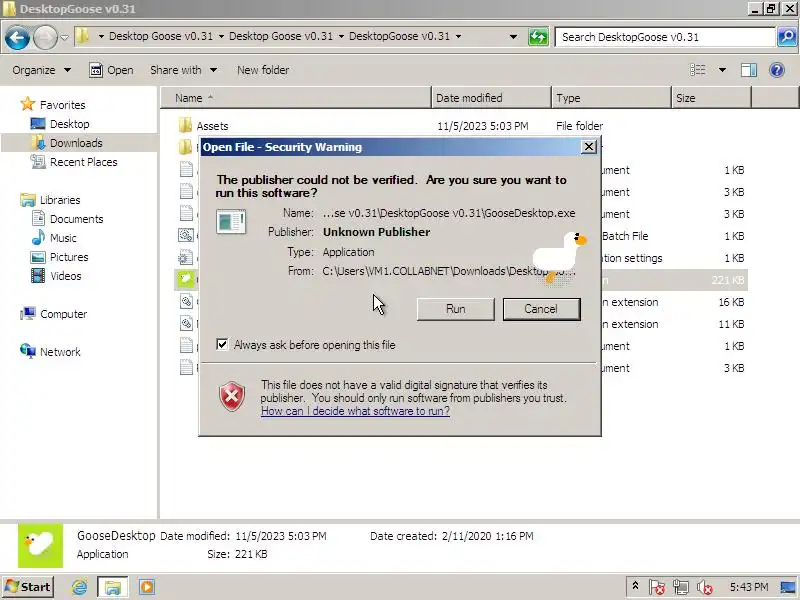Select Recent Places in the sidebar
The width and height of the screenshot is (800, 600).
pos(74,162)
